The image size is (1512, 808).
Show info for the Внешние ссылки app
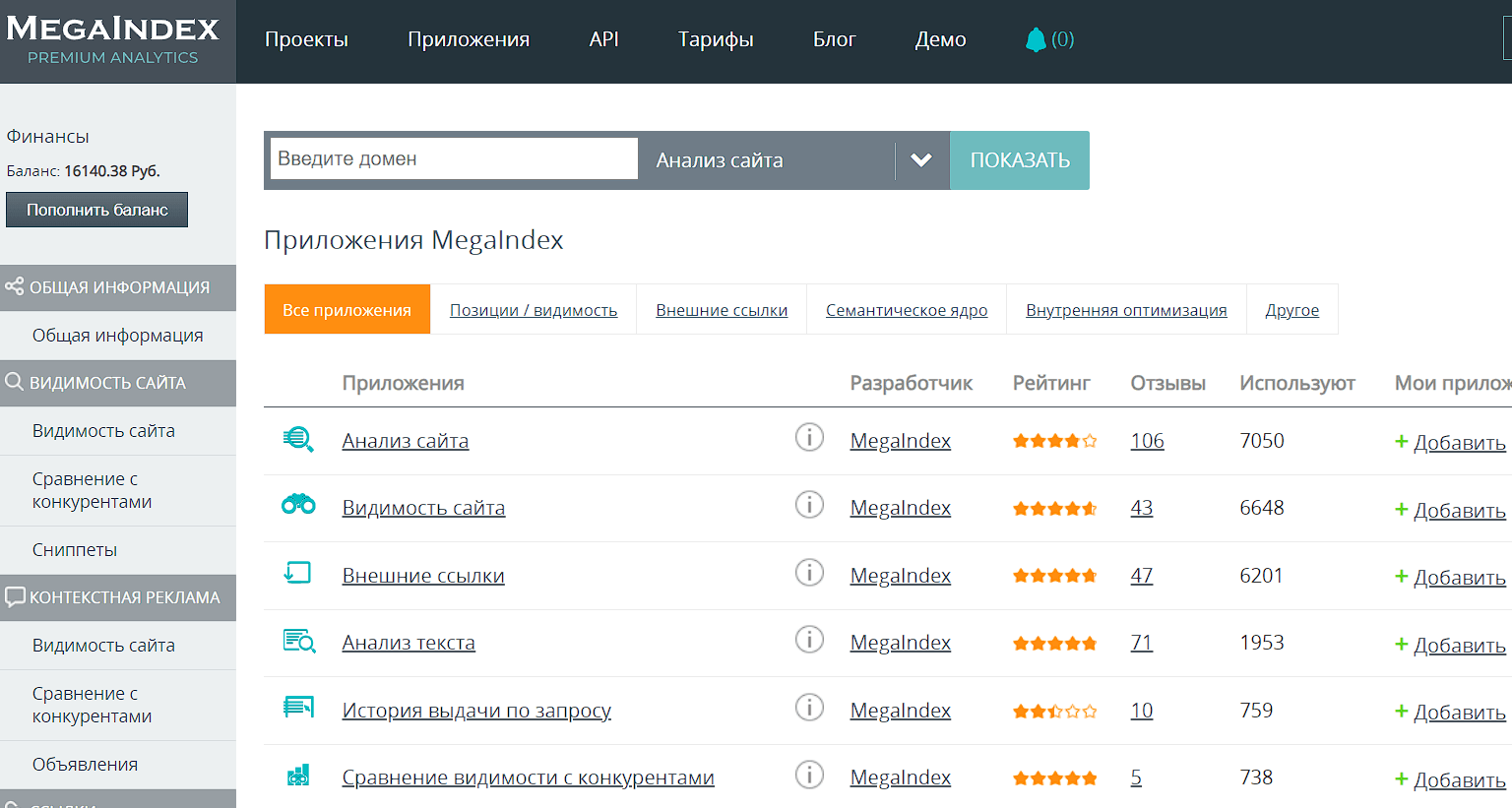pos(809,572)
